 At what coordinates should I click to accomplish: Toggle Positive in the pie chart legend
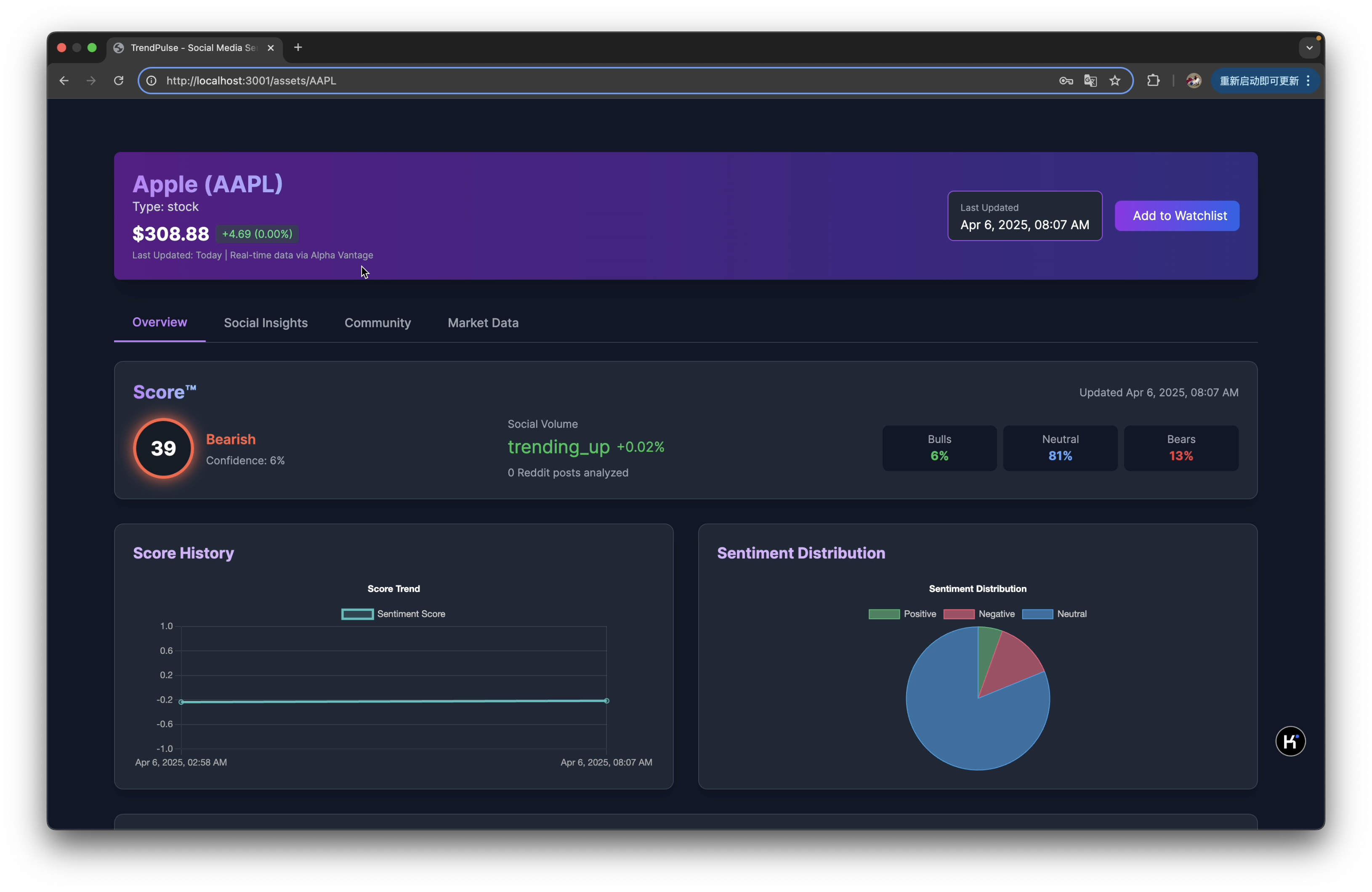click(902, 614)
